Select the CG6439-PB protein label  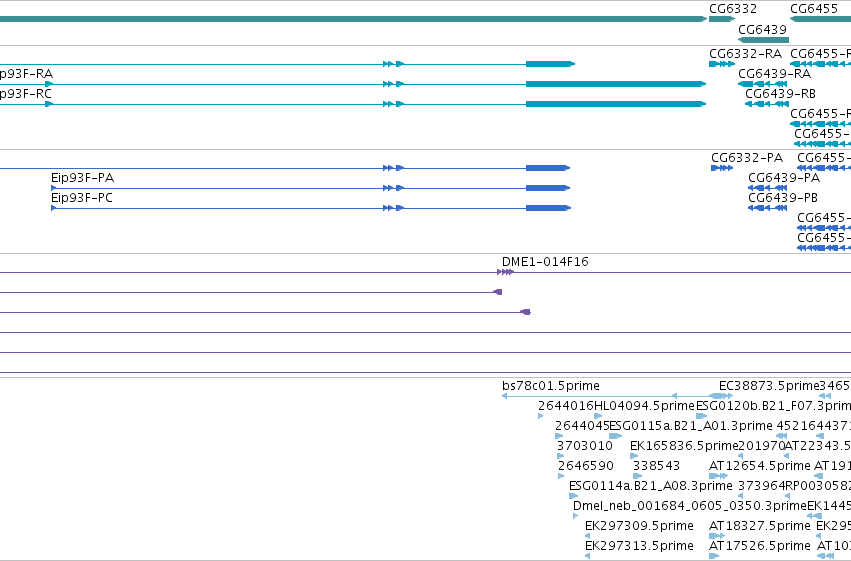[783, 198]
